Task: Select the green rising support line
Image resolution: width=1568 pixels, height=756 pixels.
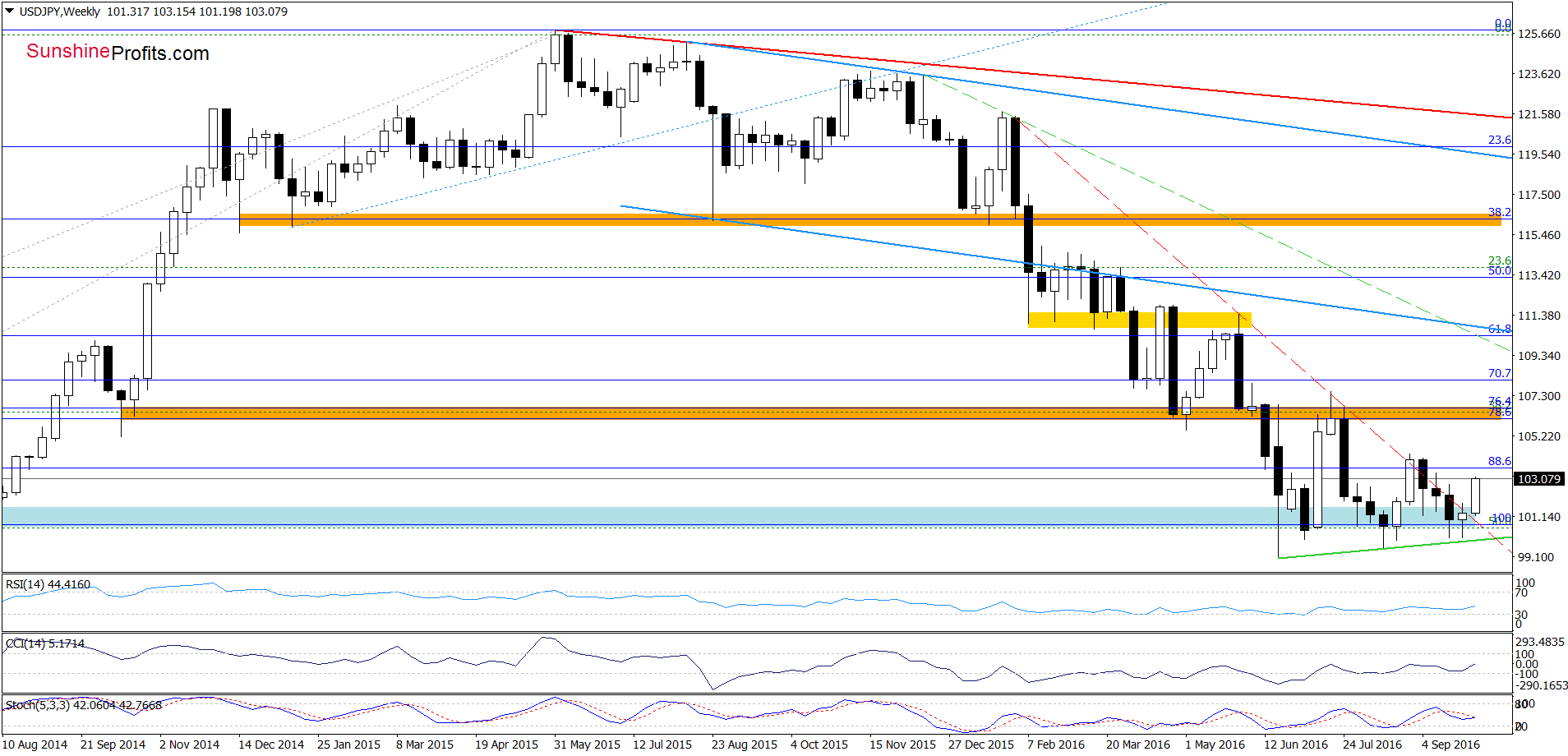Action: 1395,547
